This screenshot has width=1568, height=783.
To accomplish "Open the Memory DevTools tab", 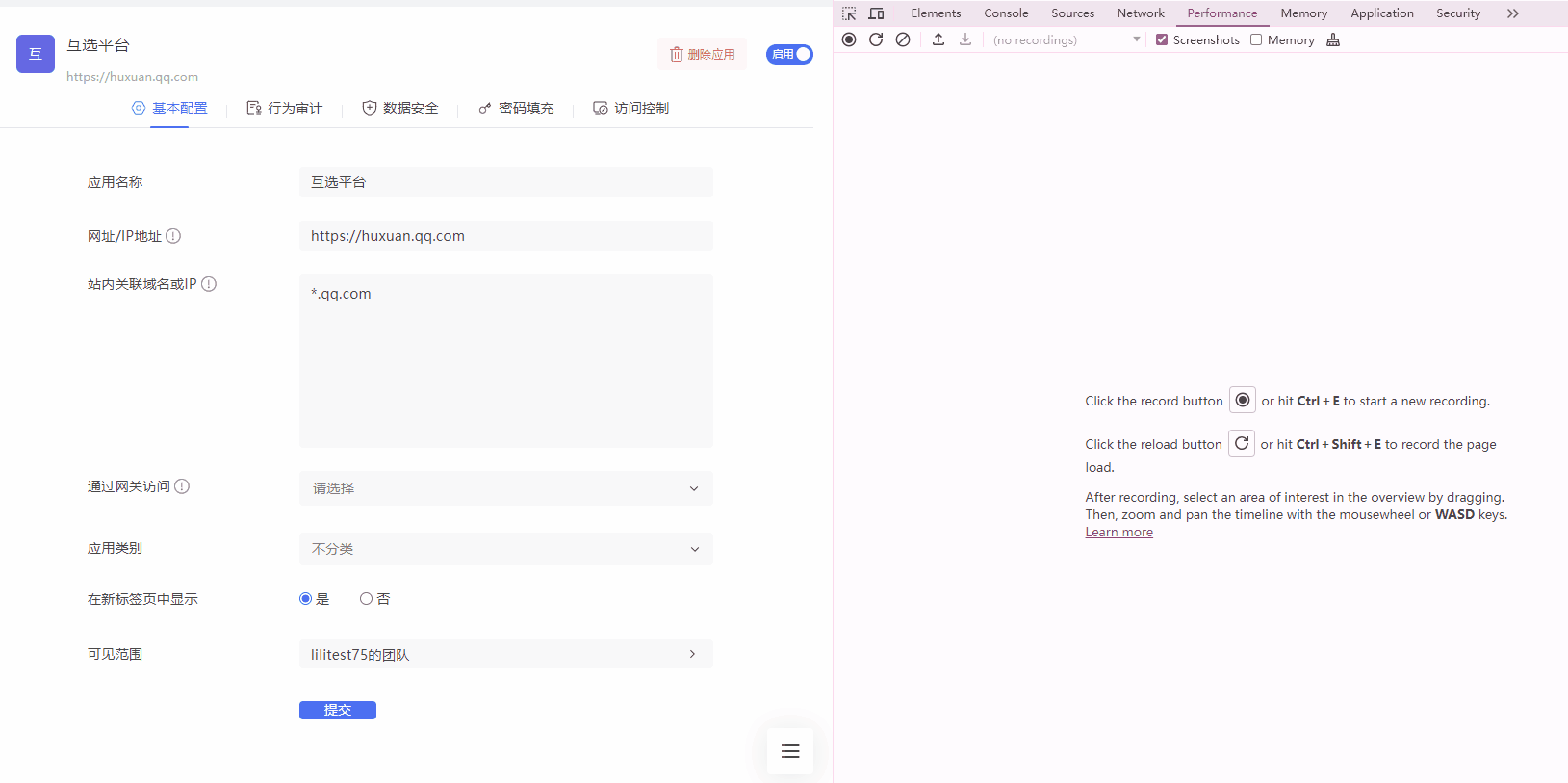I will coord(1303,13).
